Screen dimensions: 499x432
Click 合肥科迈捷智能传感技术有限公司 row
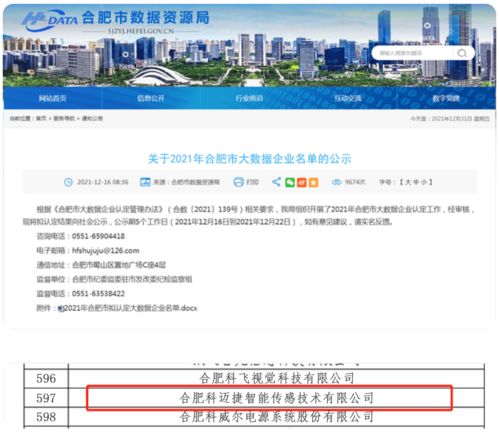point(276,398)
